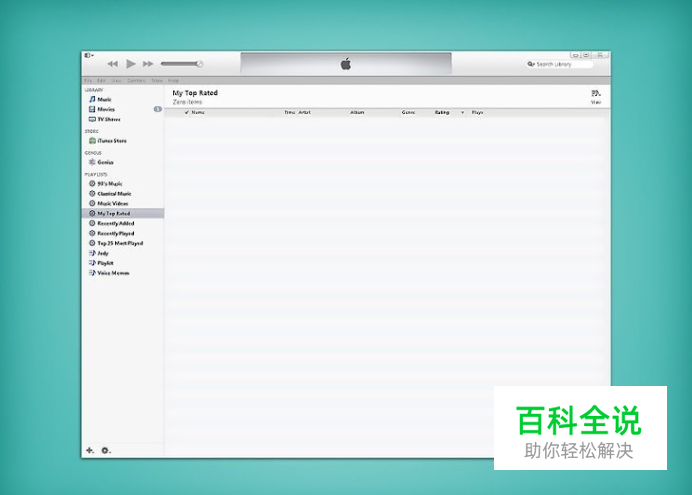The image size is (692, 495).
Task: Click the gear icon beside 90's Music
Action: coord(92,184)
